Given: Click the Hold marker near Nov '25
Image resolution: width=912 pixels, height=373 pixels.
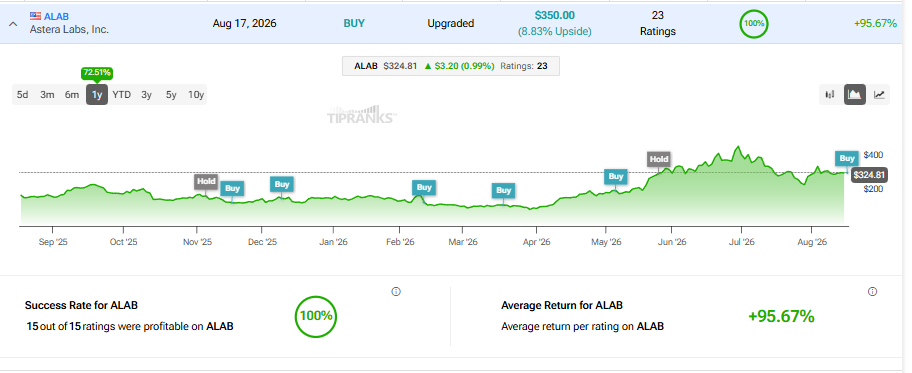Looking at the screenshot, I should 206,181.
